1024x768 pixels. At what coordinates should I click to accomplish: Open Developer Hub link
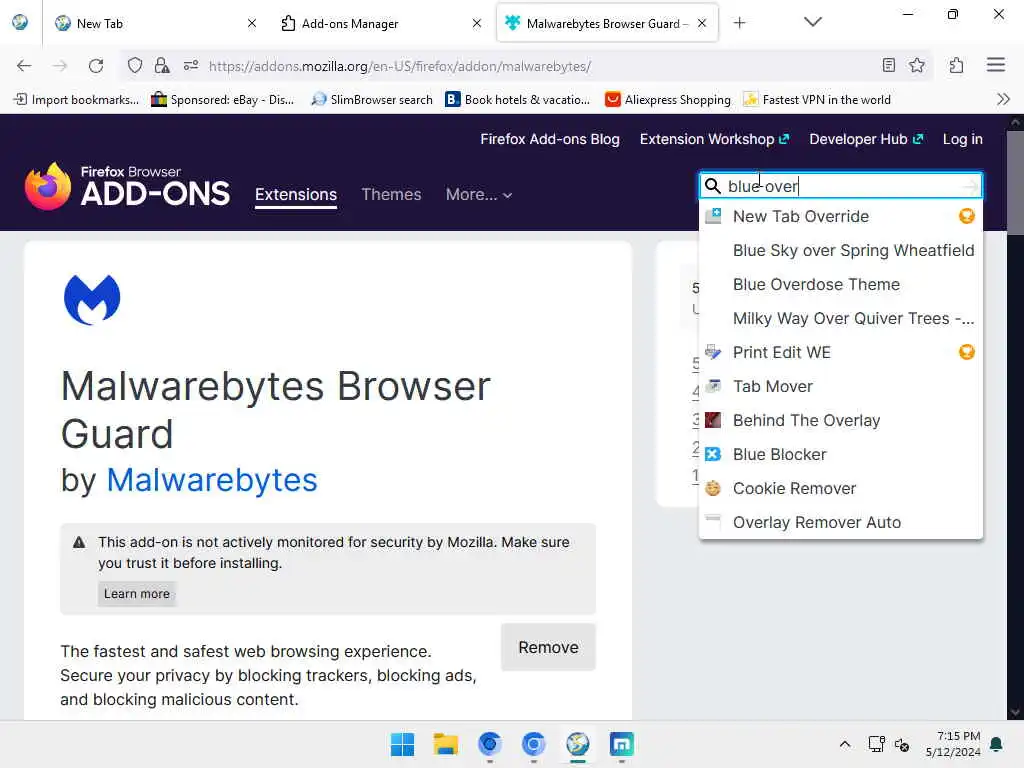pos(866,139)
